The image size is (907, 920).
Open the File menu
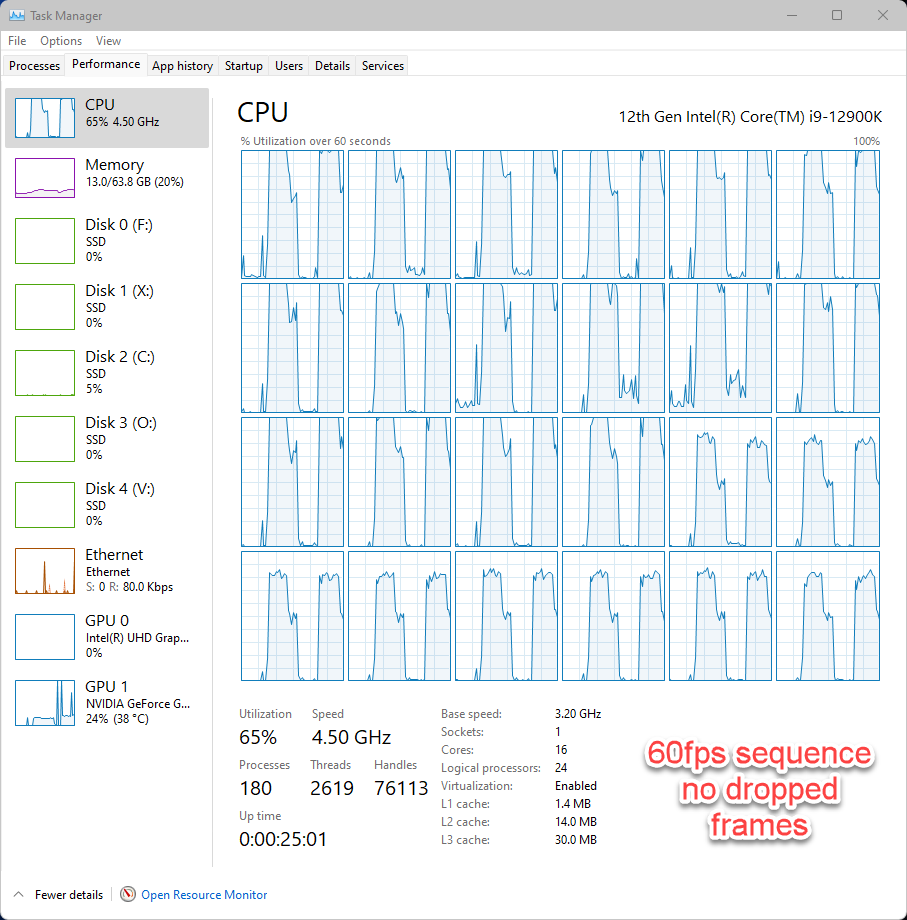(16, 41)
